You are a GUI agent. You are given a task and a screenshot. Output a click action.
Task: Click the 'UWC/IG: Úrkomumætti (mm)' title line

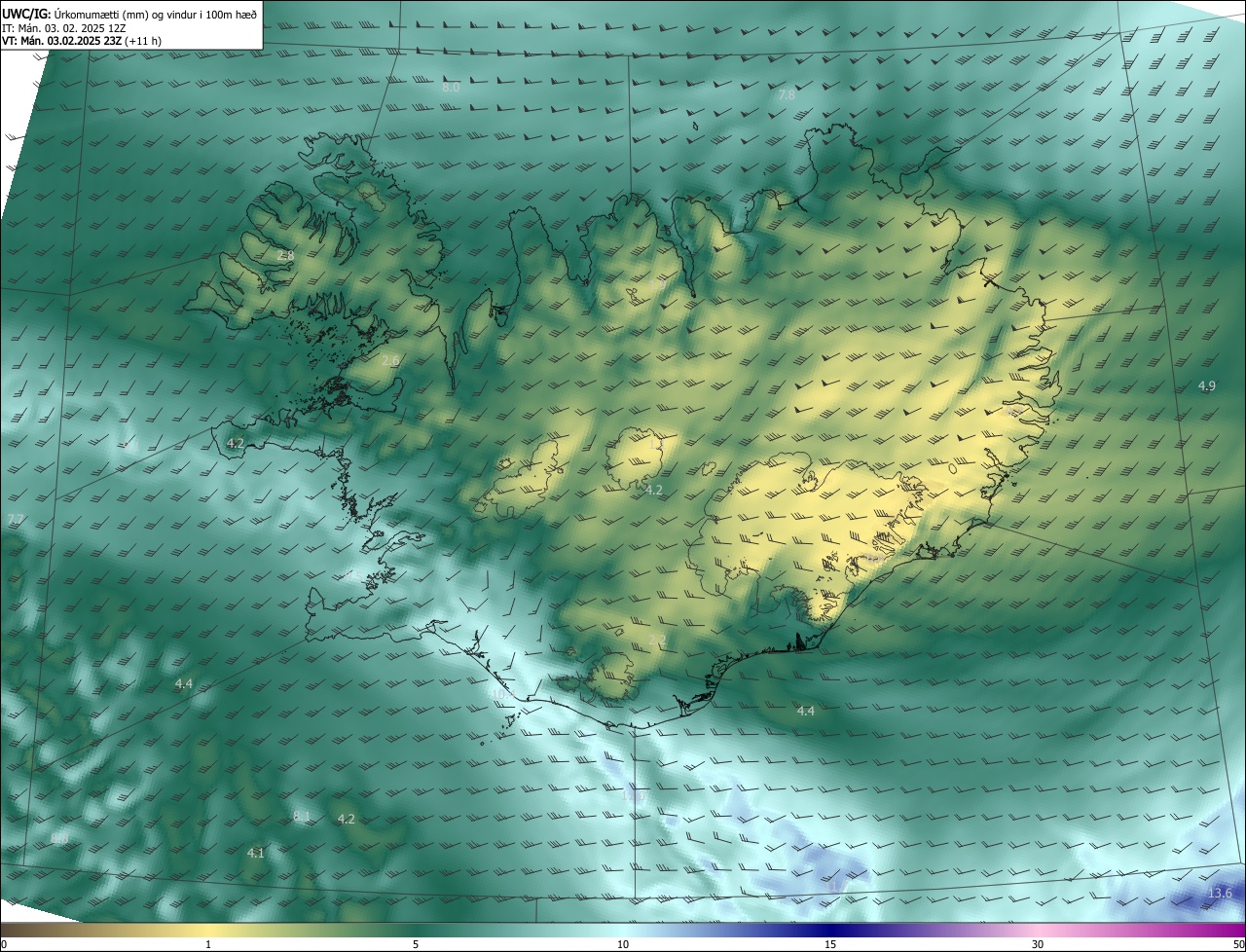[x=130, y=13]
